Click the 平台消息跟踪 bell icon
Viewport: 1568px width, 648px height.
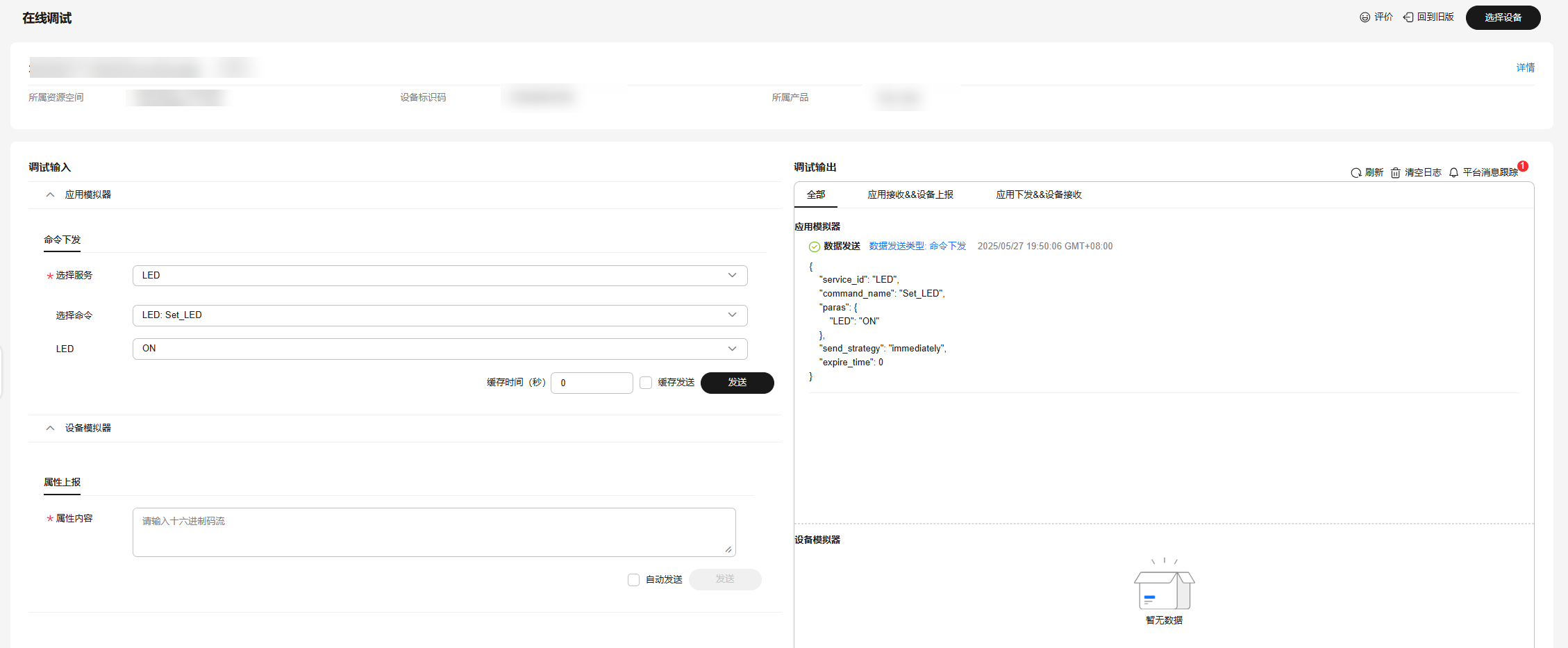click(x=1454, y=173)
